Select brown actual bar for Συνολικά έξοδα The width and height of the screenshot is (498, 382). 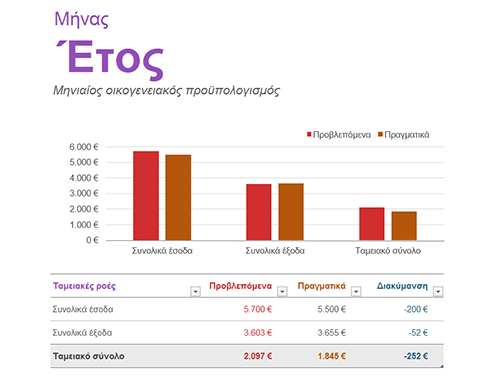[x=291, y=212]
